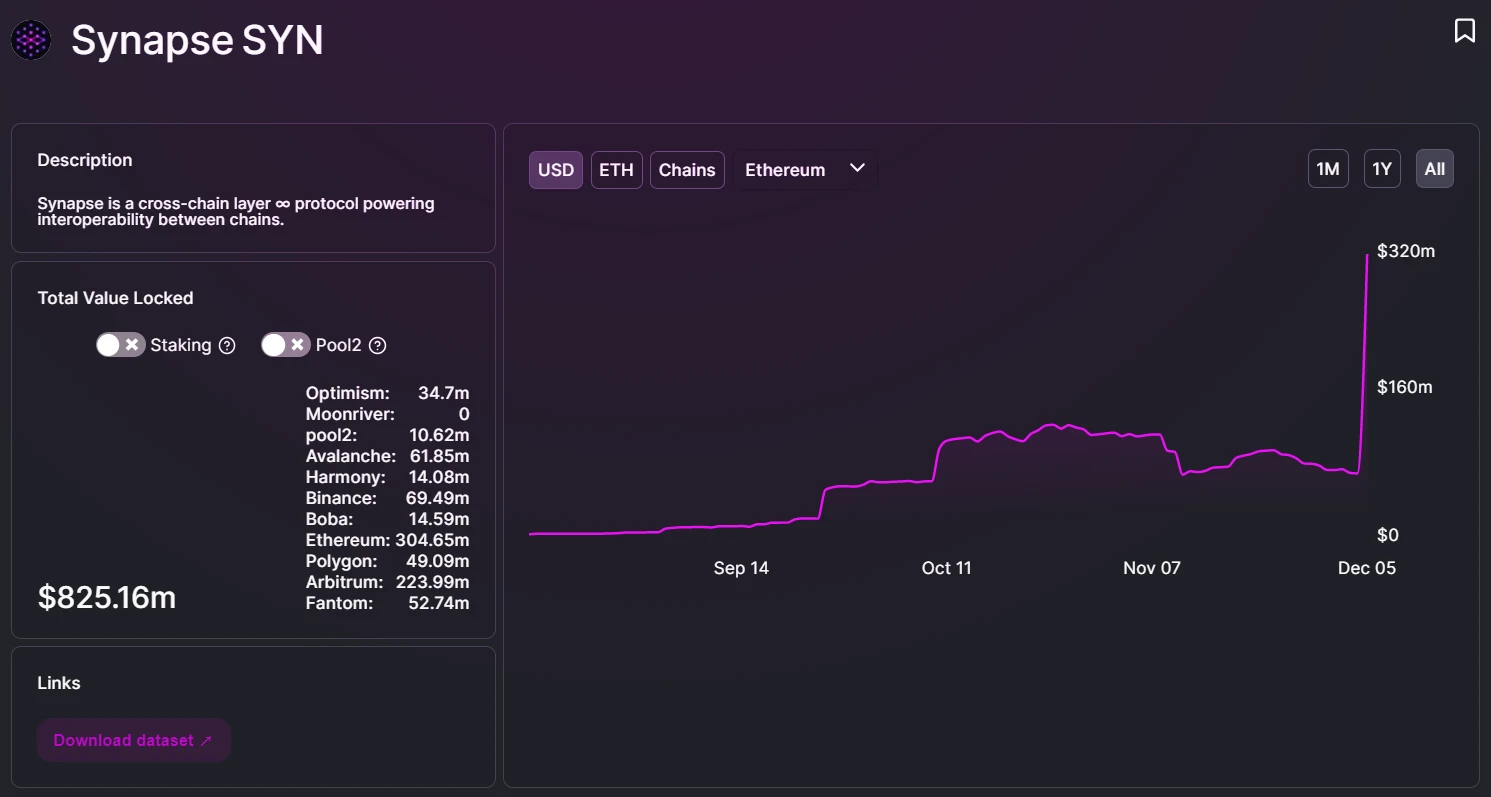
Task: Click the $0 y-axis label
Action: point(1388,535)
